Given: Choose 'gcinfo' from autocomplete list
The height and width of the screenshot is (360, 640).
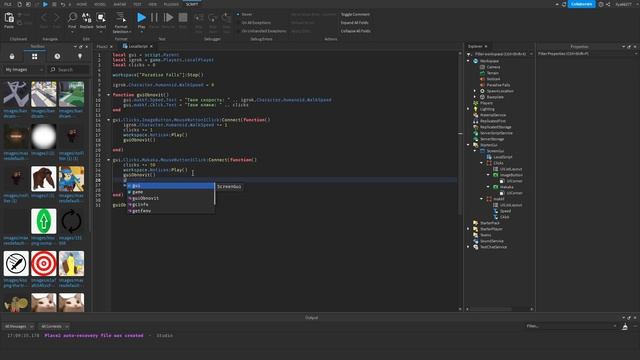Looking at the screenshot, I should tap(171, 204).
